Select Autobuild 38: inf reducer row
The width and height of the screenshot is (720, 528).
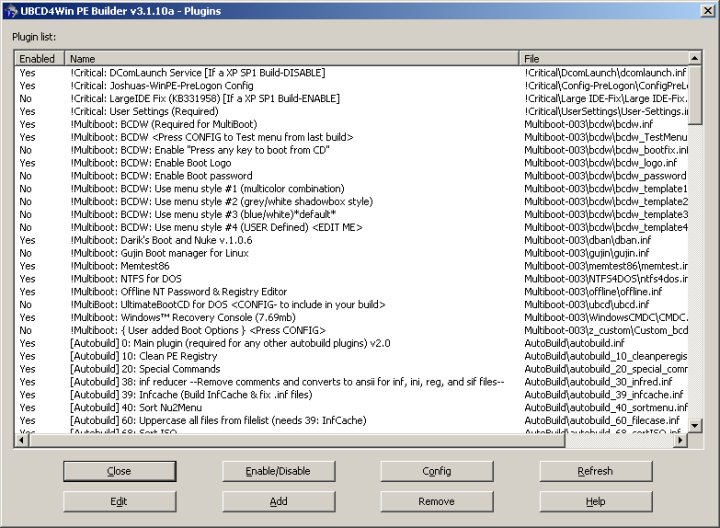click(x=351, y=382)
